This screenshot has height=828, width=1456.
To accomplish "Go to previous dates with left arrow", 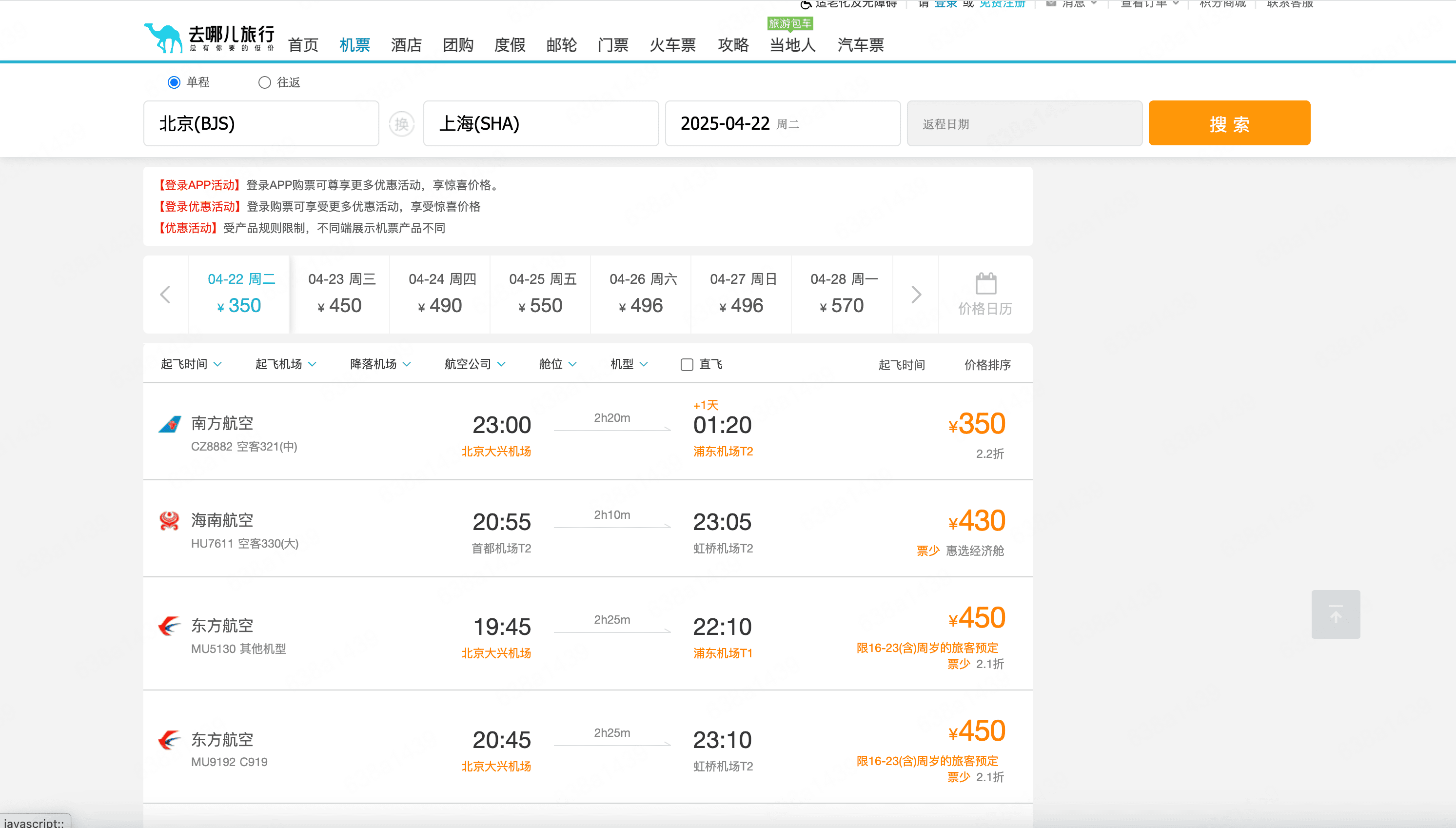I will 165,295.
